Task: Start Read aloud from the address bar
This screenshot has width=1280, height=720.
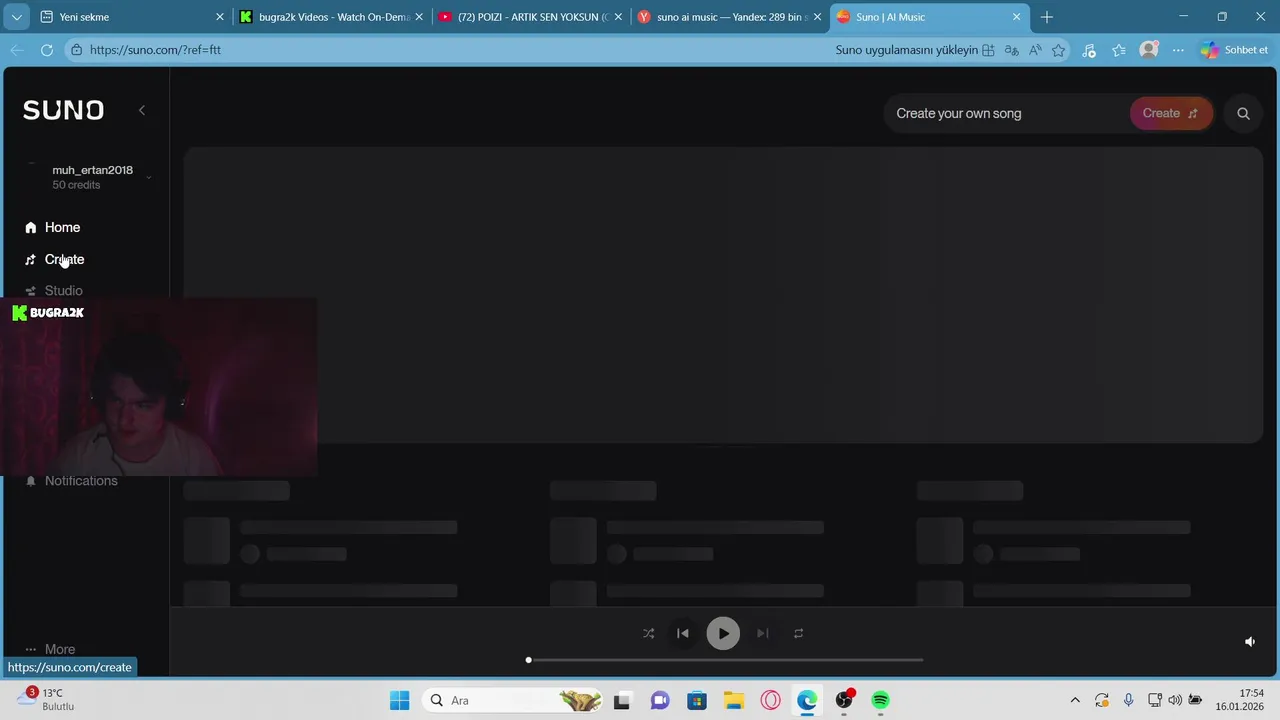Action: [x=1035, y=50]
